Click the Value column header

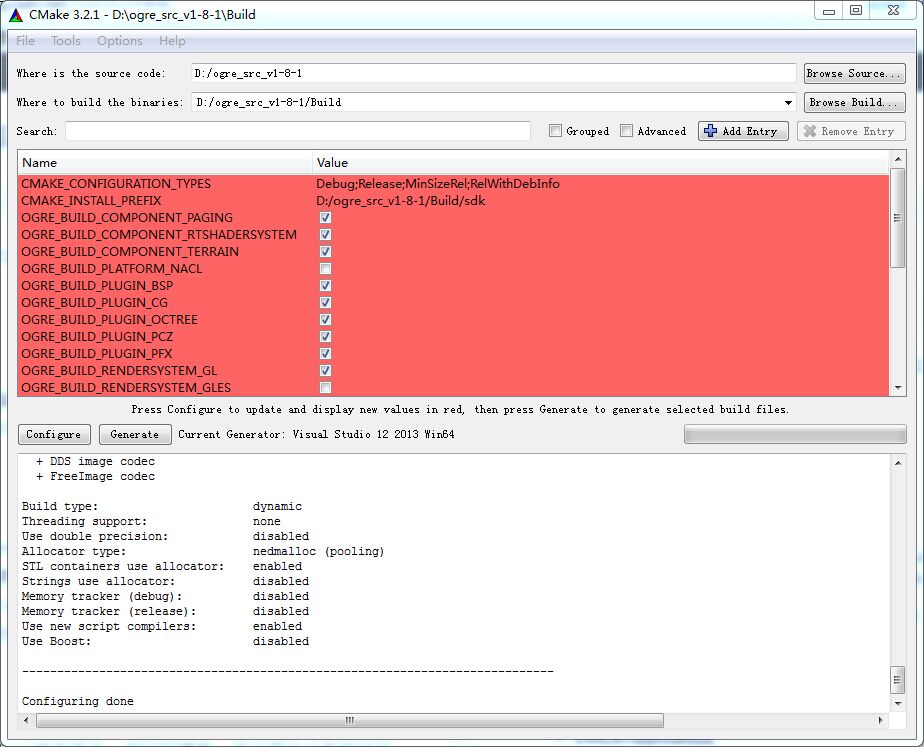coord(600,163)
